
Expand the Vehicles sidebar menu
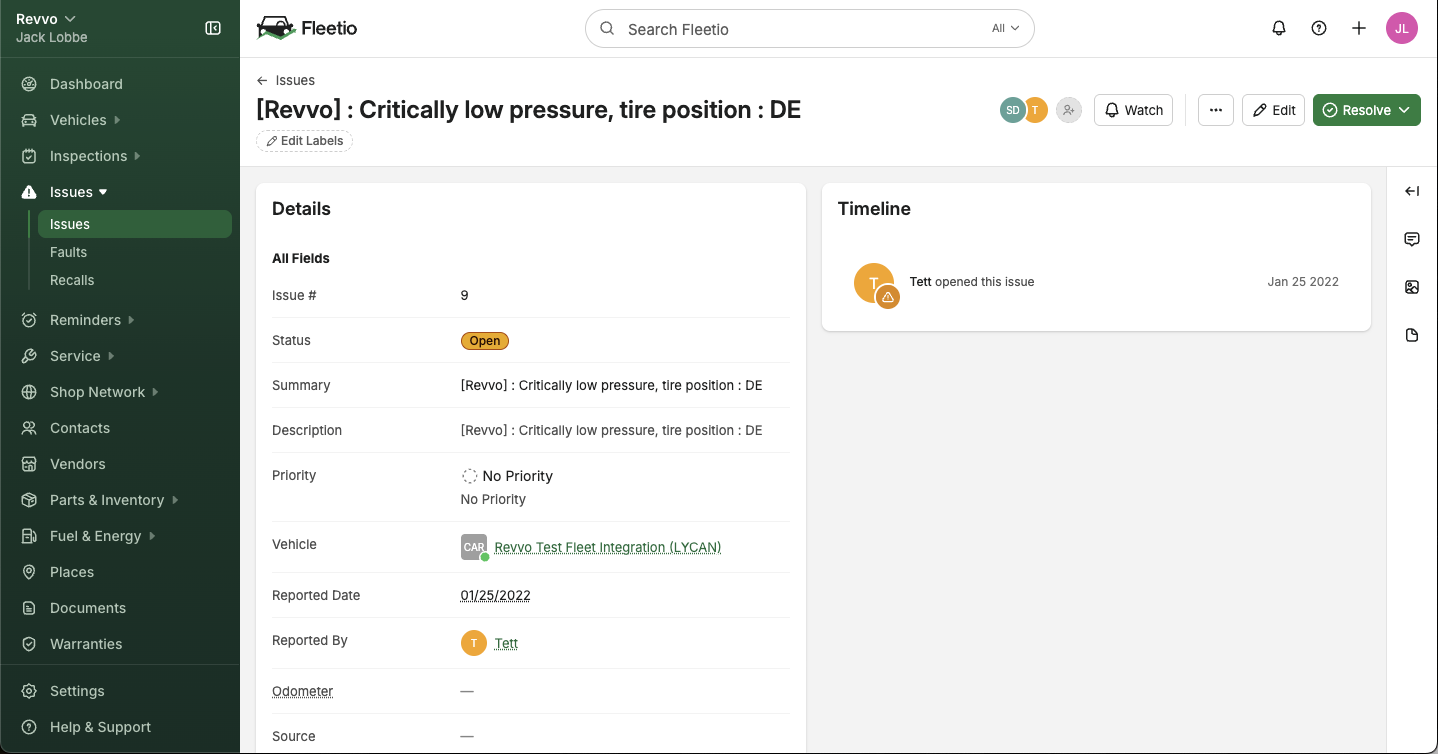pos(78,120)
